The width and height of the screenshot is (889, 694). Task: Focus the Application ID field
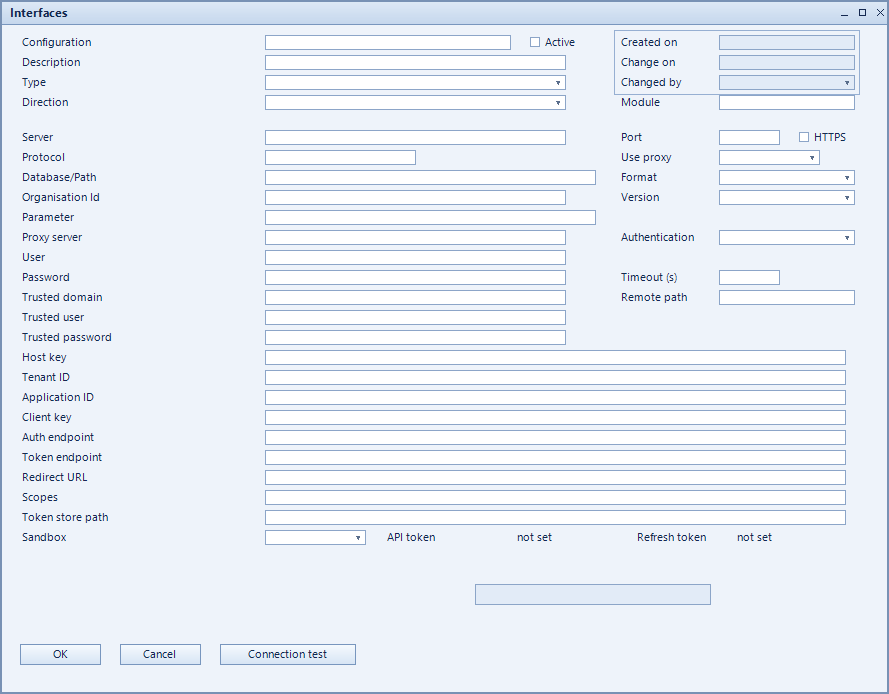(x=555, y=397)
